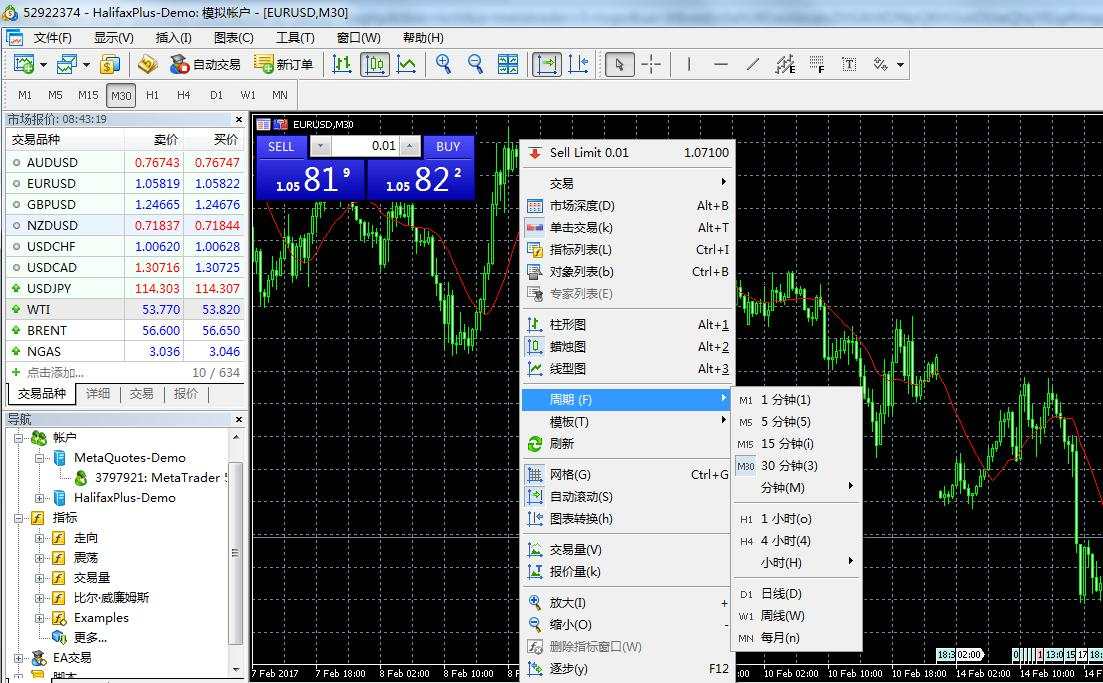This screenshot has height=683, width=1103.
Task: Collapse the MetaQuotes-Demo account node
Action: [40, 458]
